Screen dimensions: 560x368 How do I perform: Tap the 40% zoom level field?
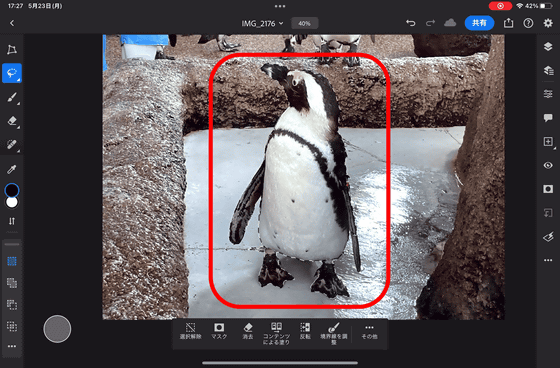pos(304,24)
